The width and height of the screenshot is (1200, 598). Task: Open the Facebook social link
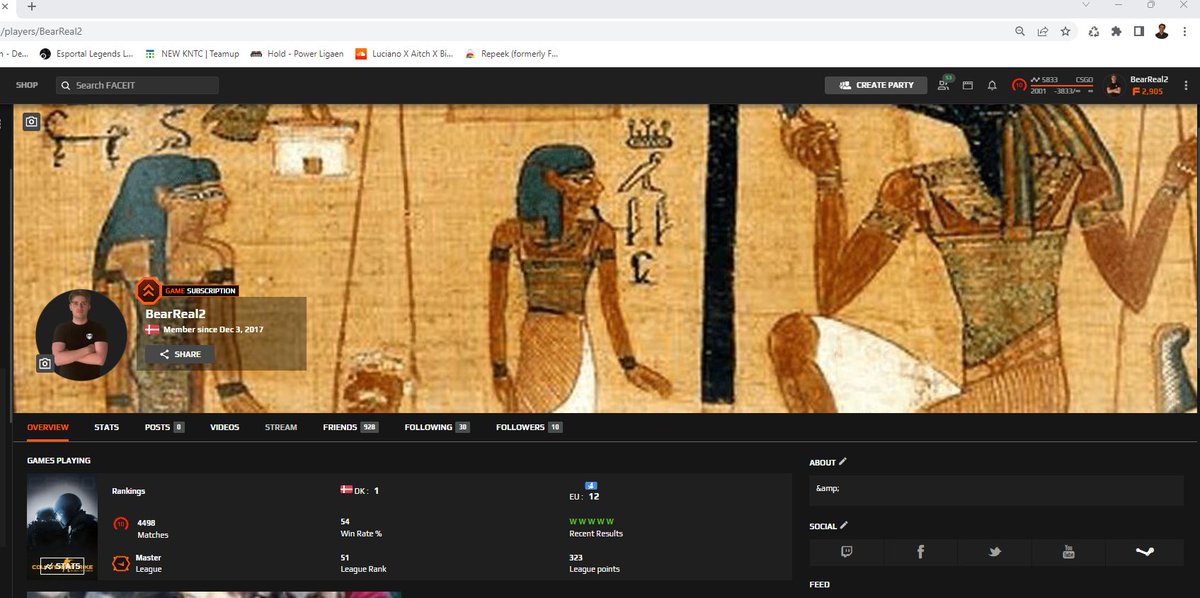coord(921,552)
